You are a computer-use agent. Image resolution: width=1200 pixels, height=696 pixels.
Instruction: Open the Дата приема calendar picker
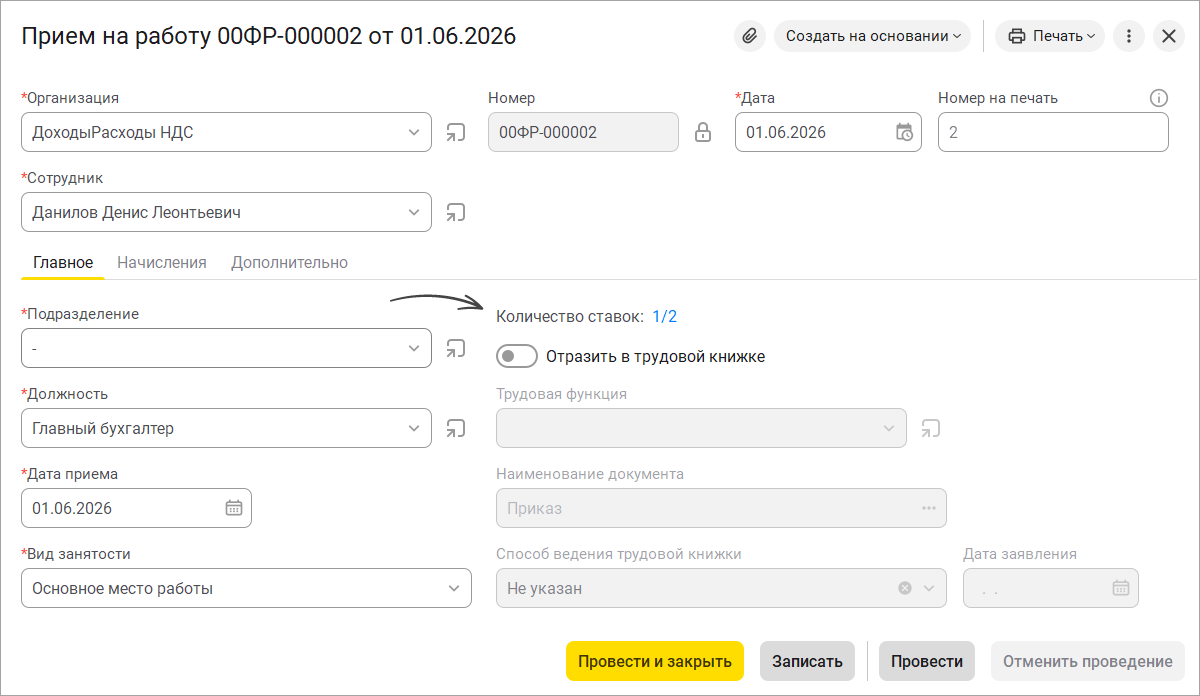[x=233, y=508]
